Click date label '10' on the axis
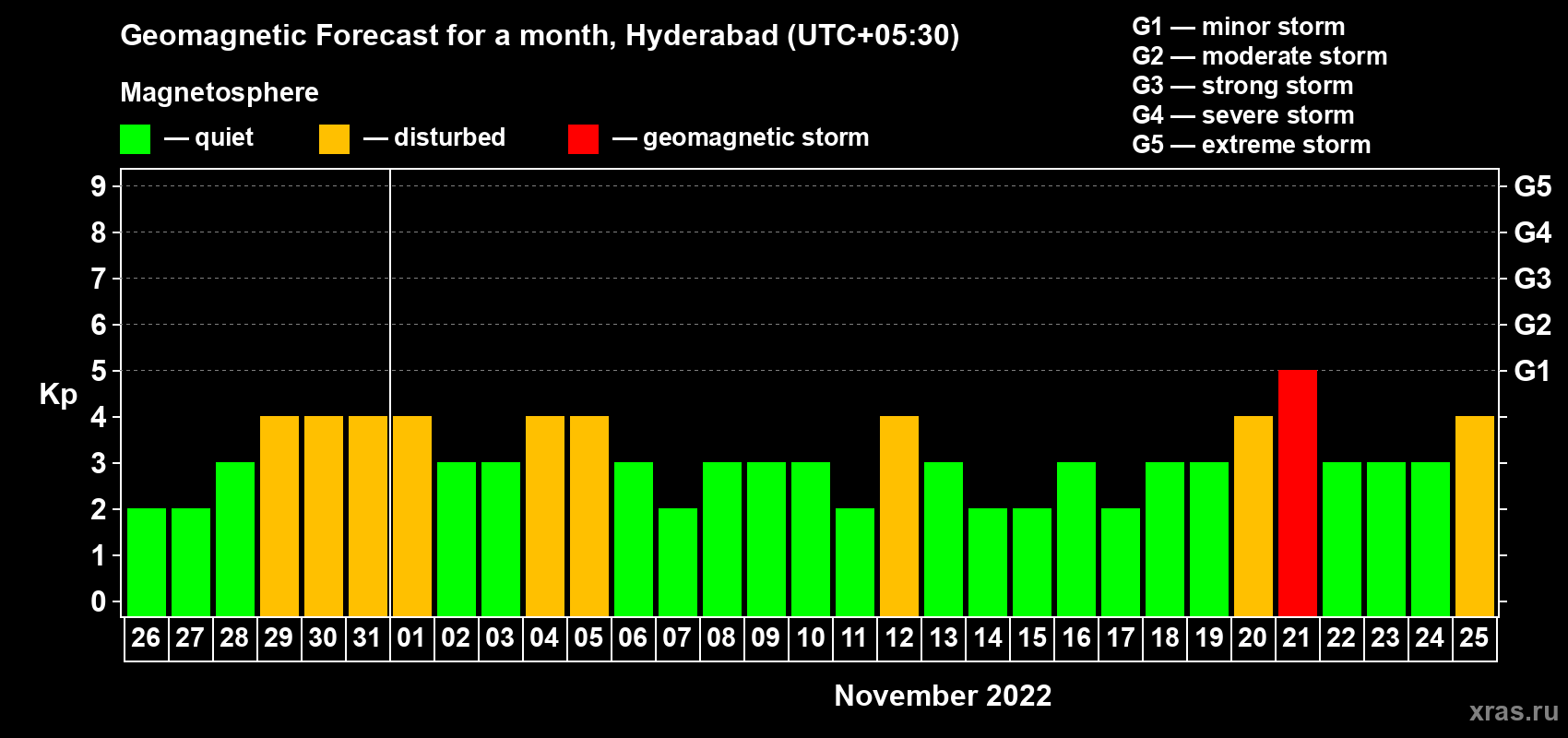 tap(810, 638)
